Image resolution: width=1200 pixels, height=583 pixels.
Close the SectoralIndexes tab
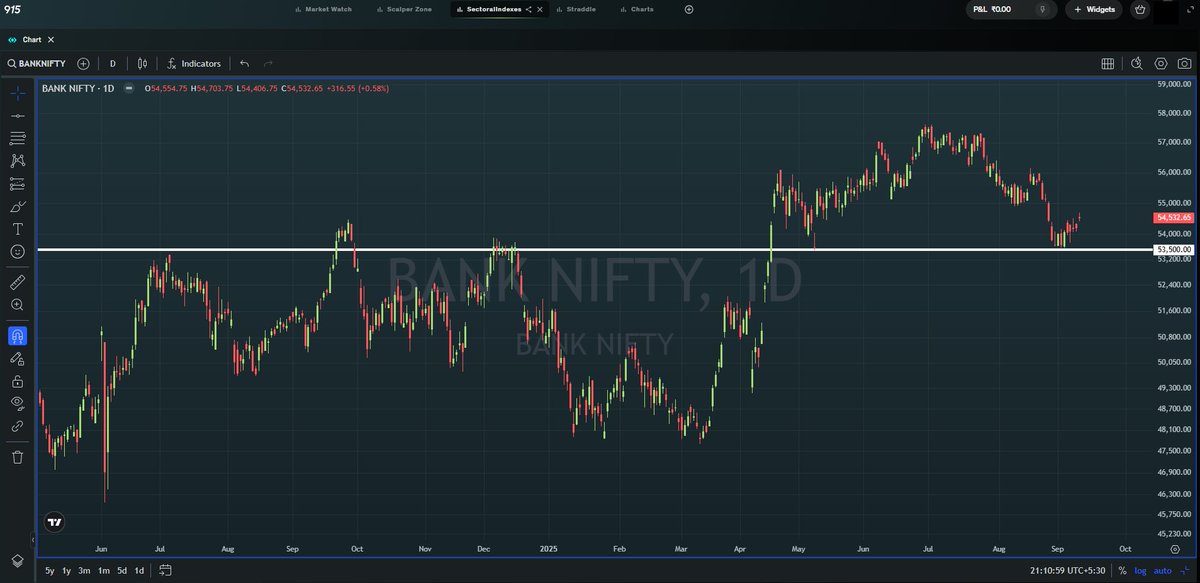541,9
